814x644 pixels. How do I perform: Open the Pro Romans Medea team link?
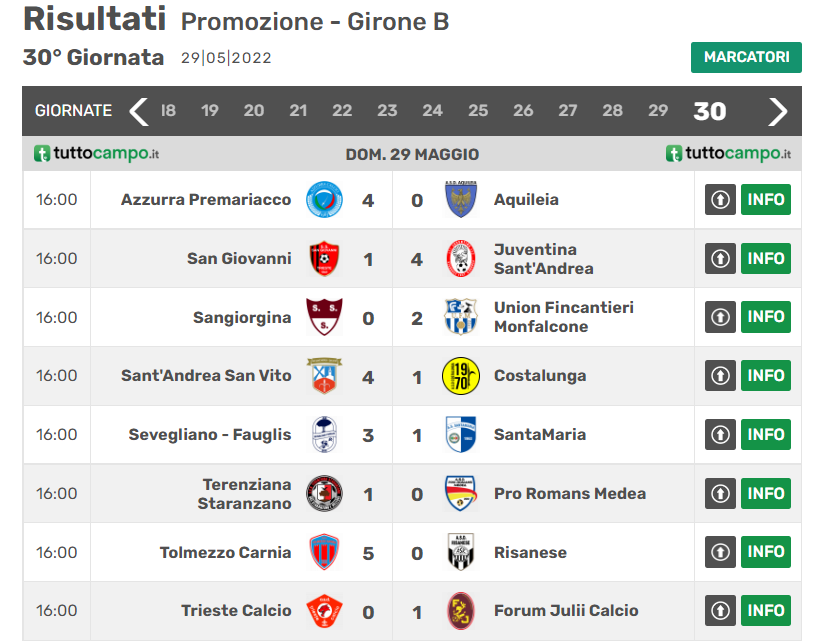coord(569,494)
